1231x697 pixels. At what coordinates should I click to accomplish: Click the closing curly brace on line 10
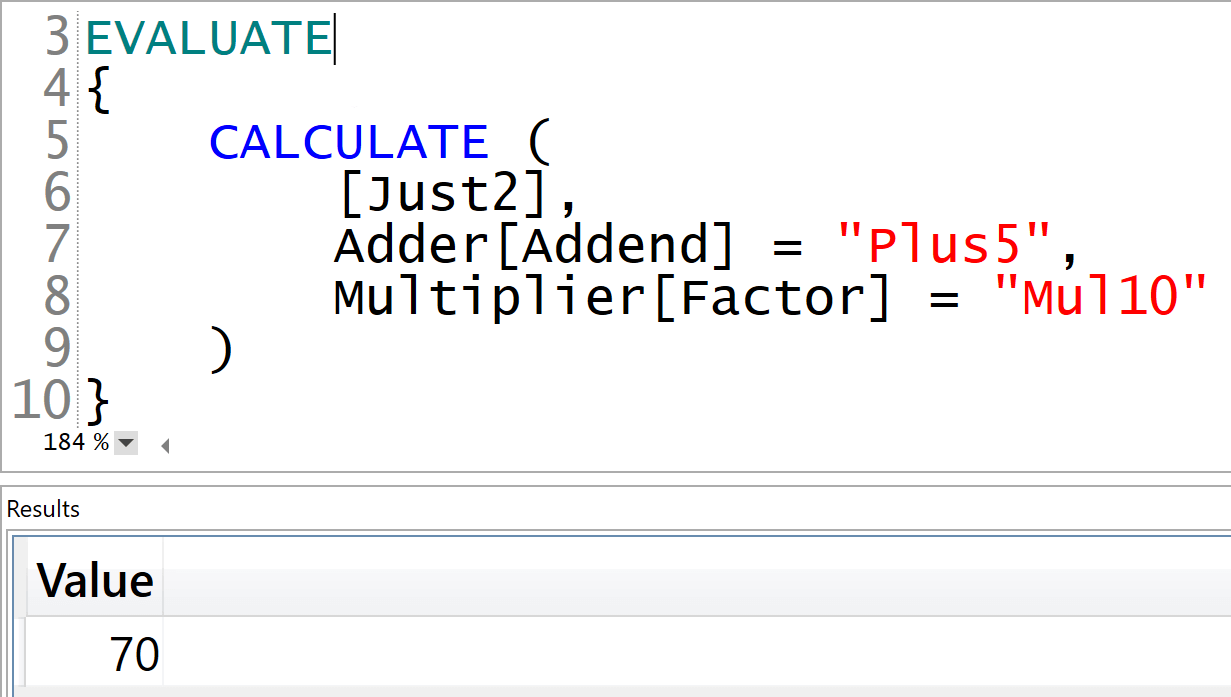pyautogui.click(x=97, y=402)
